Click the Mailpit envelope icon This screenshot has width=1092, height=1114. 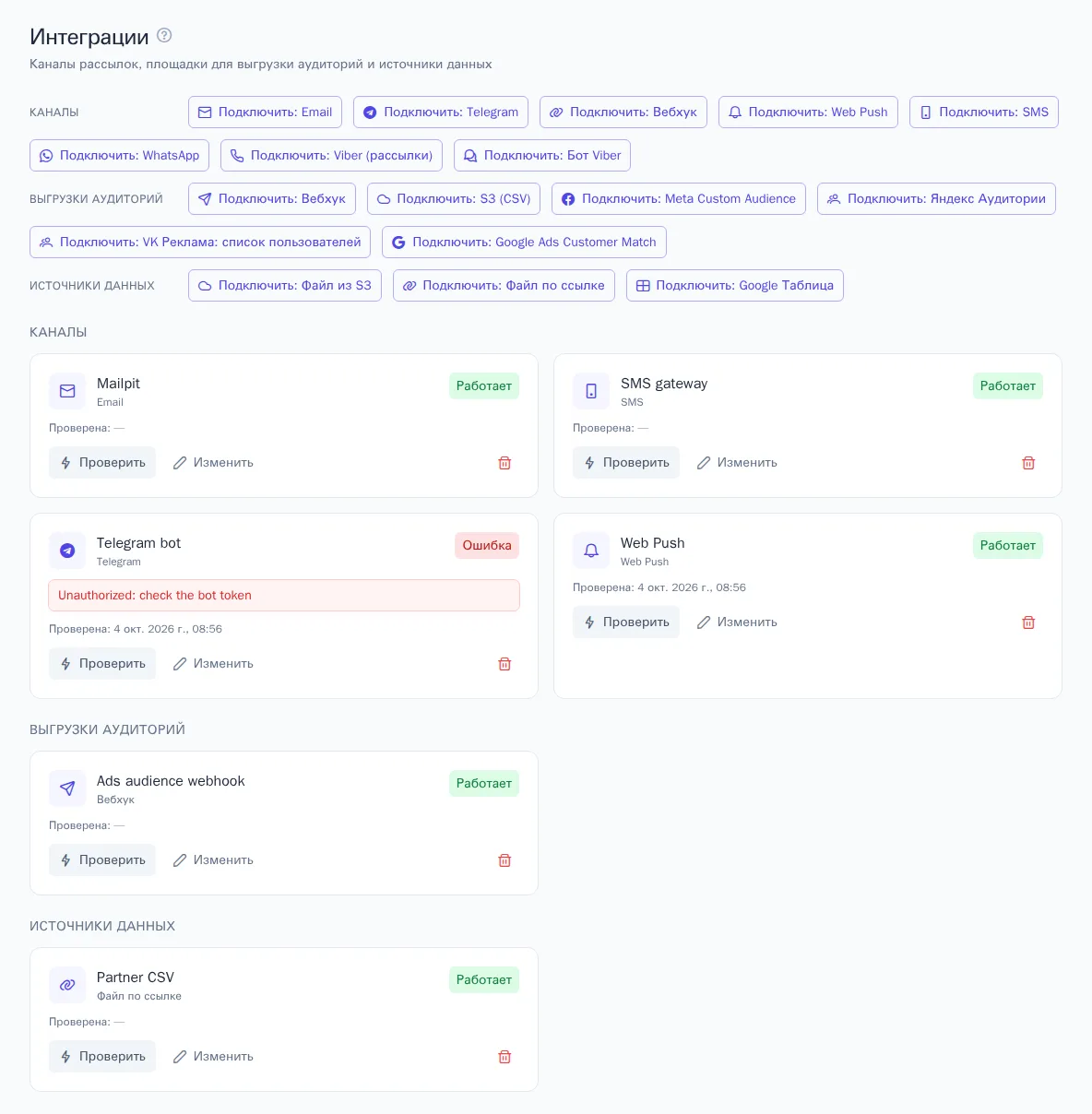click(67, 391)
